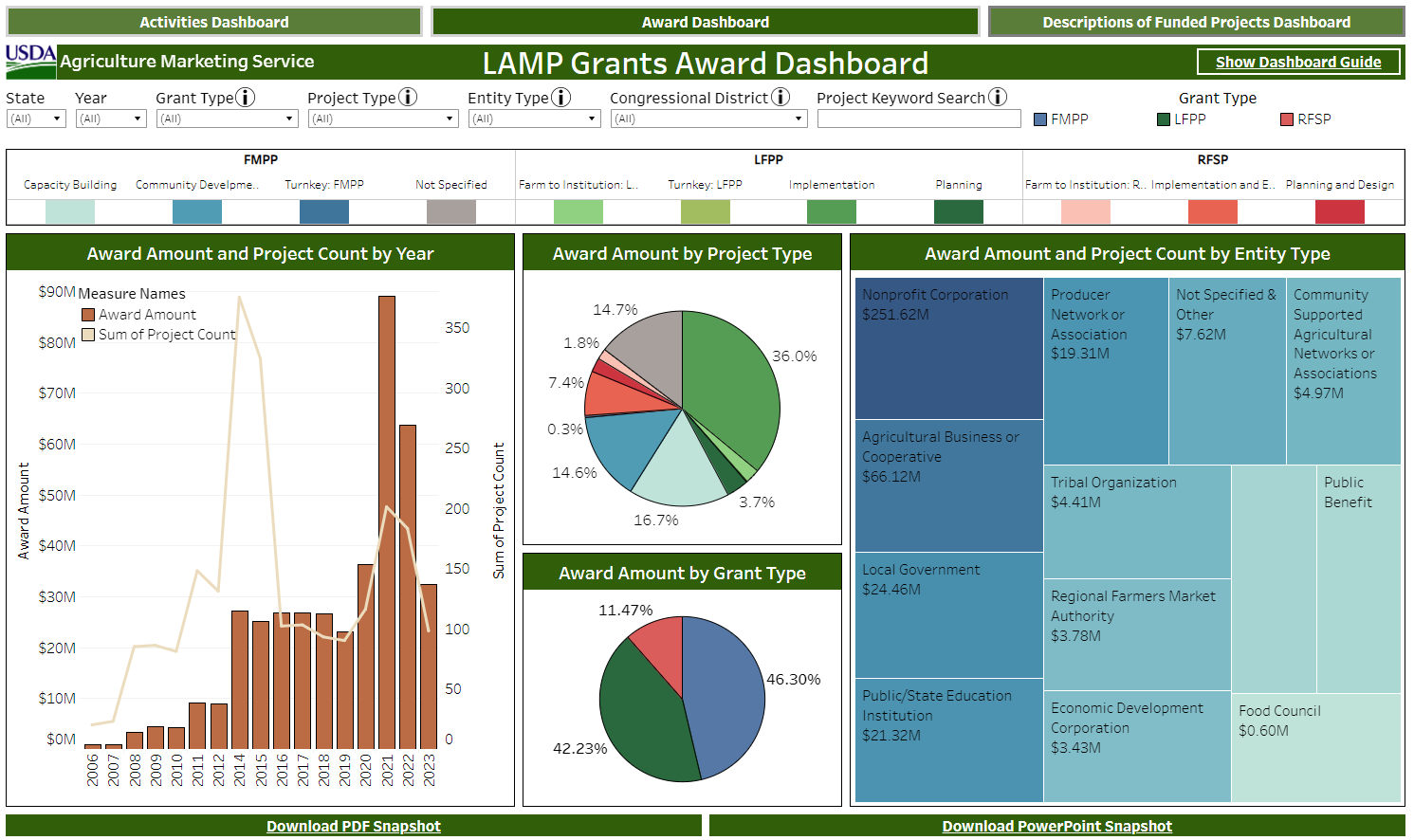Open the Year filter dropdown

pos(111,119)
